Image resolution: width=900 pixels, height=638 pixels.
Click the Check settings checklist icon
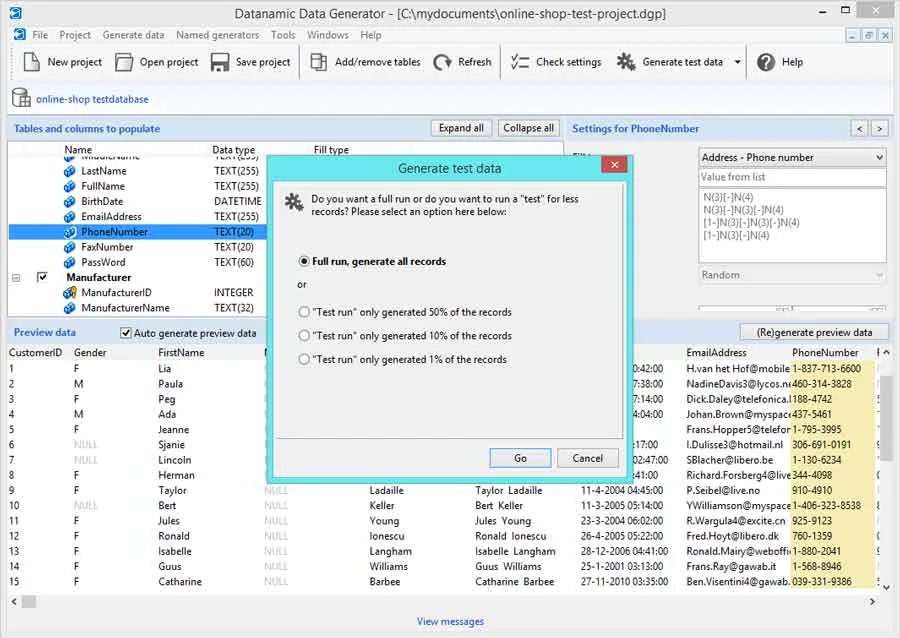[x=520, y=61]
